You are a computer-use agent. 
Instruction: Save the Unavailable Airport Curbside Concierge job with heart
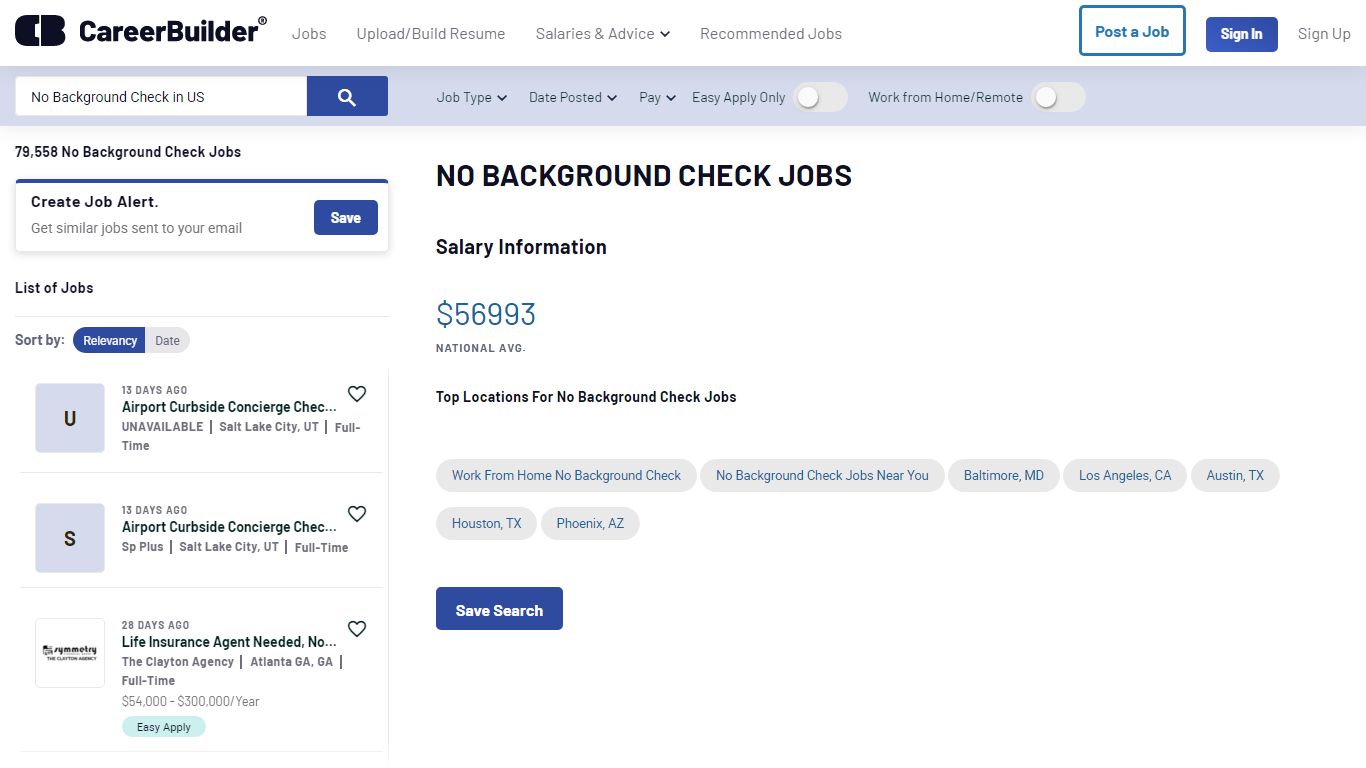[x=357, y=394]
